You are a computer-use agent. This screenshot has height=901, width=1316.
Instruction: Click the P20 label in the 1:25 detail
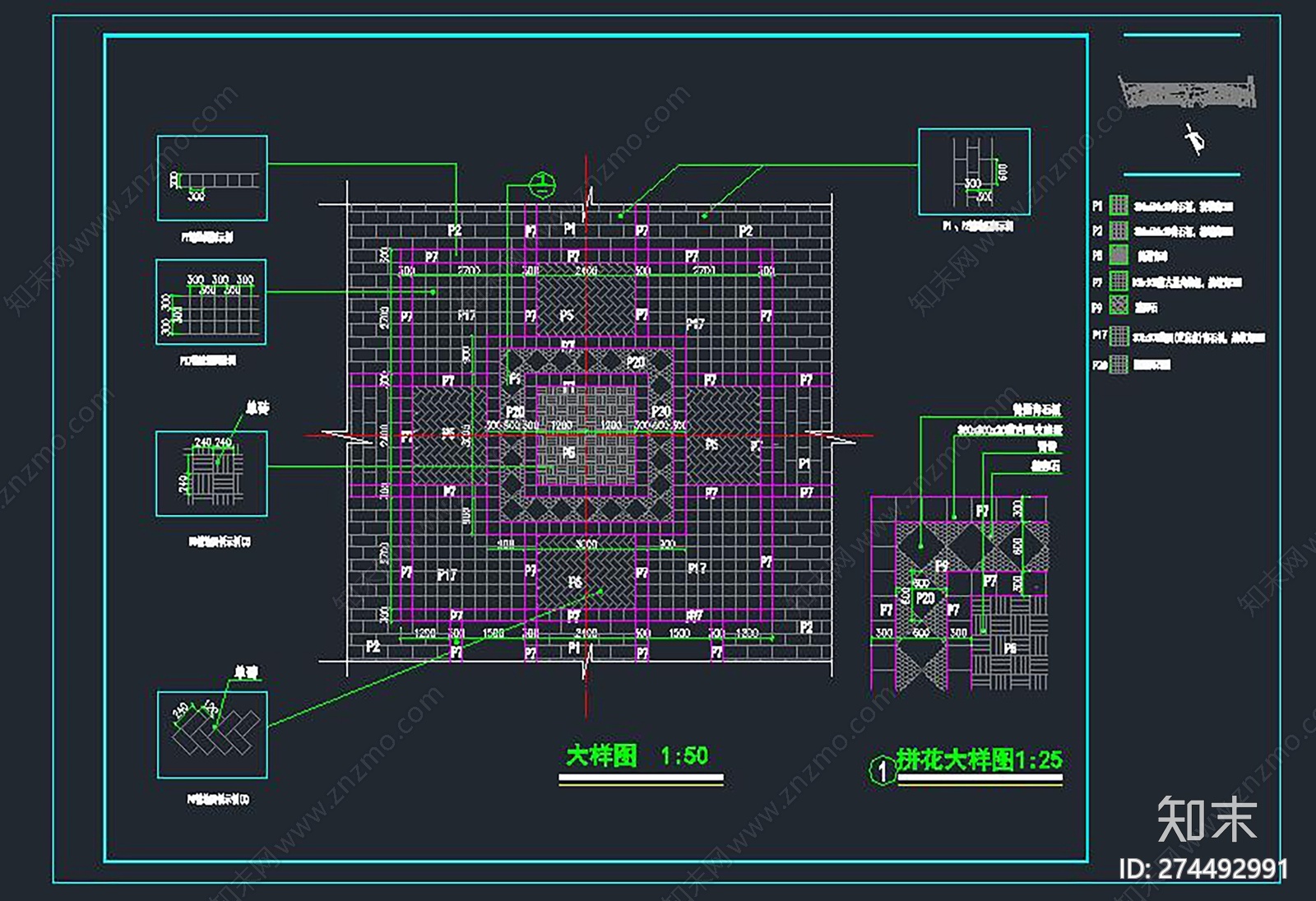[x=925, y=598]
